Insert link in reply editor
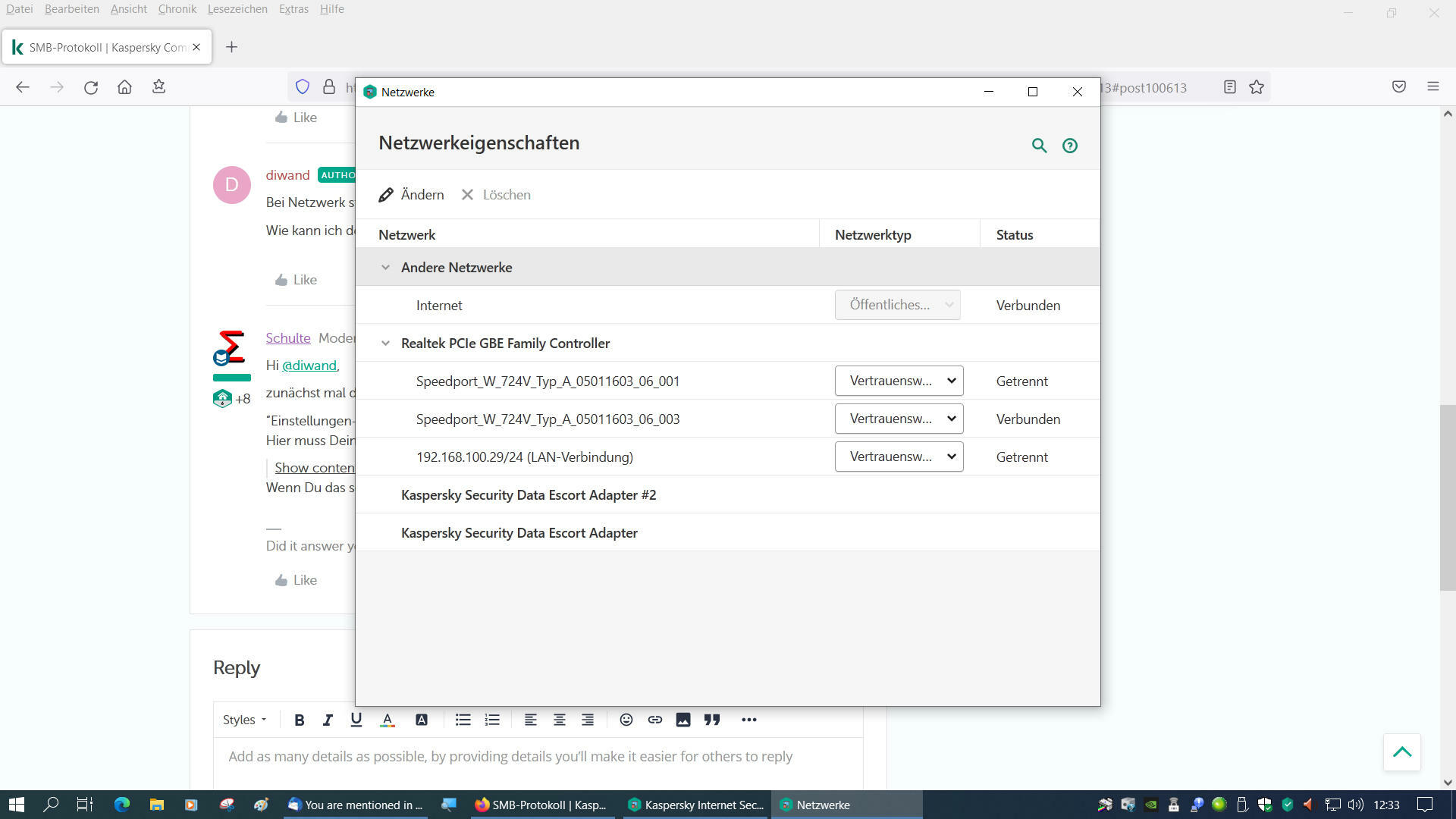The height and width of the screenshot is (819, 1456). tap(655, 720)
